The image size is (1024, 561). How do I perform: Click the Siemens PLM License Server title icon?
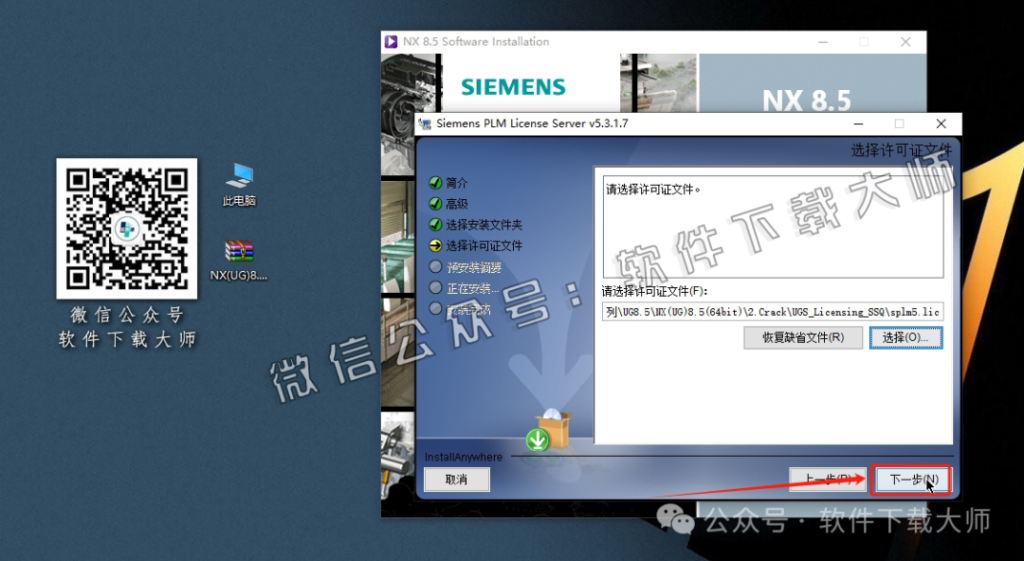click(425, 123)
